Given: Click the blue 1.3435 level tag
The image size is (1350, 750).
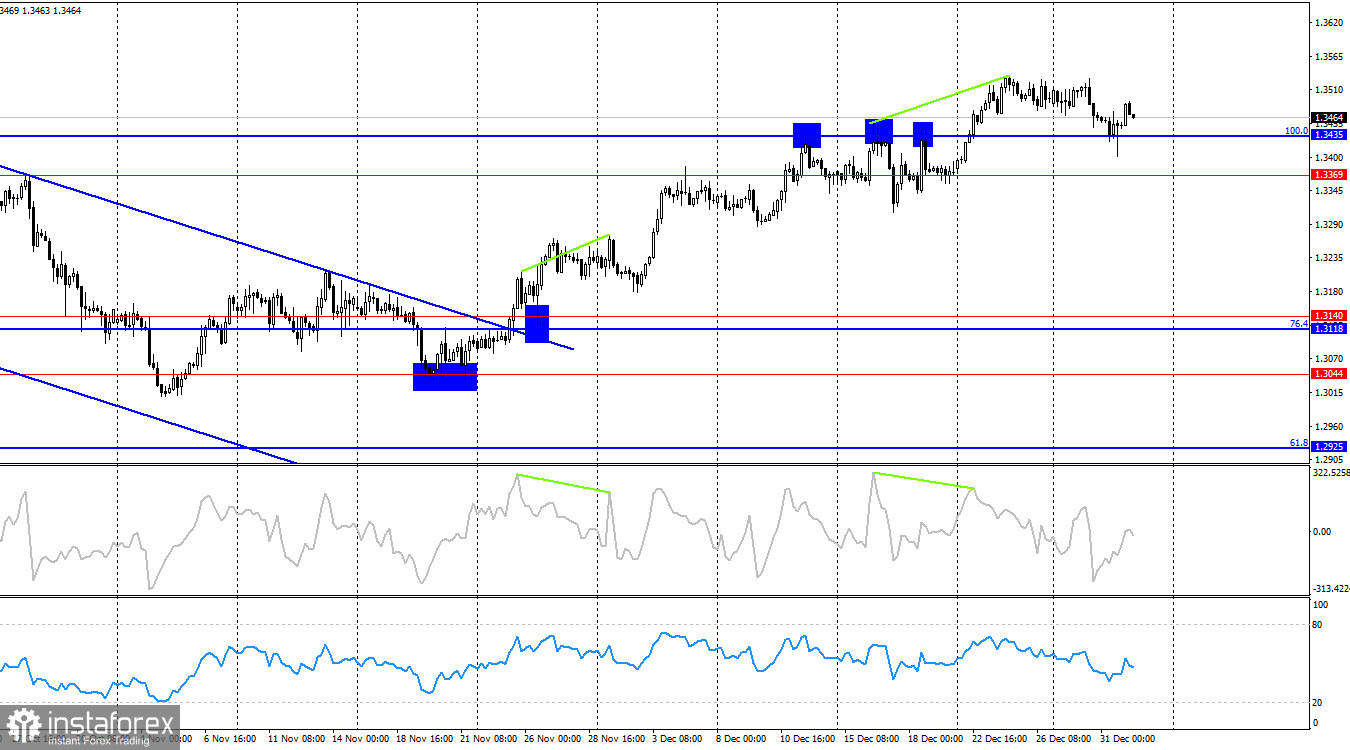Looking at the screenshot, I should pyautogui.click(x=1329, y=135).
